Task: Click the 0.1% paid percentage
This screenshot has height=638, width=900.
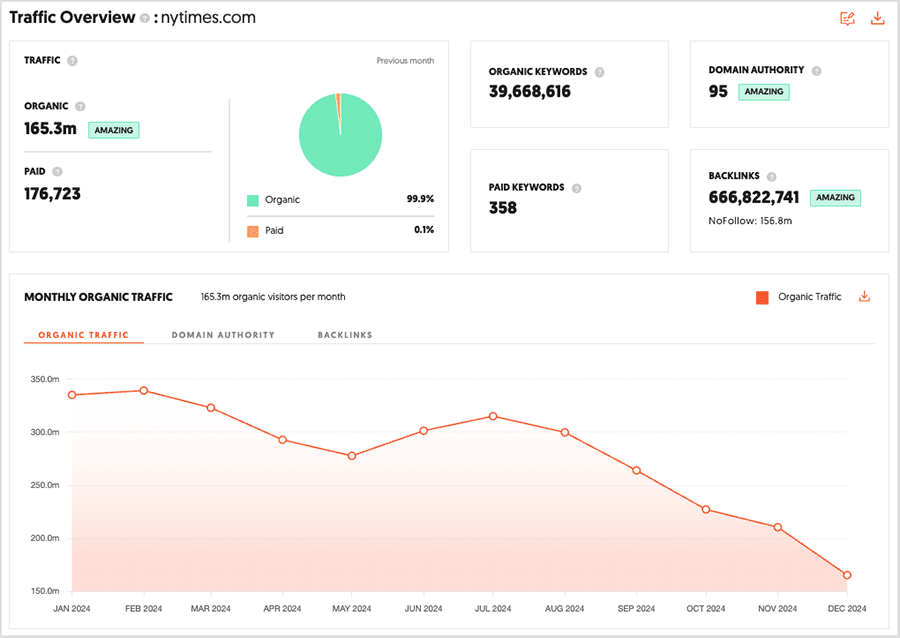Action: (x=424, y=230)
